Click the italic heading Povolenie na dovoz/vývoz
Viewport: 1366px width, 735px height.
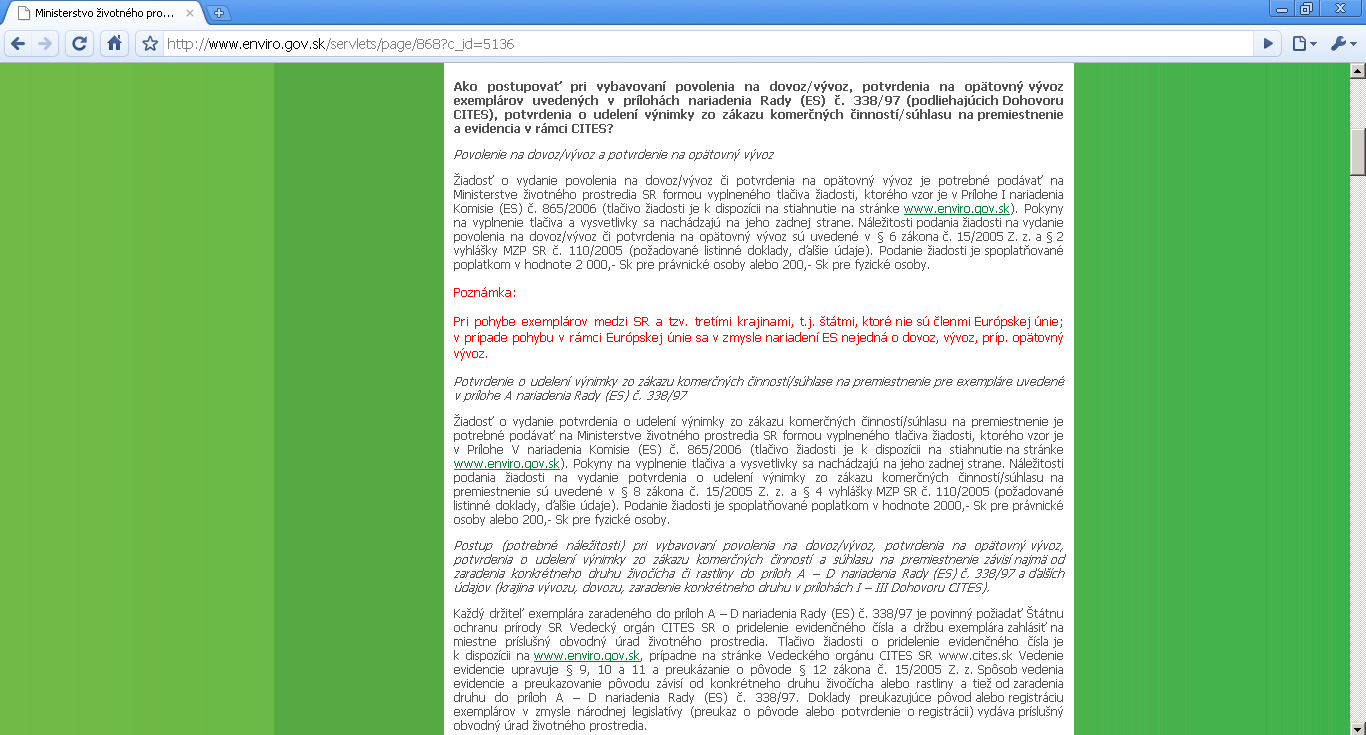(613, 154)
